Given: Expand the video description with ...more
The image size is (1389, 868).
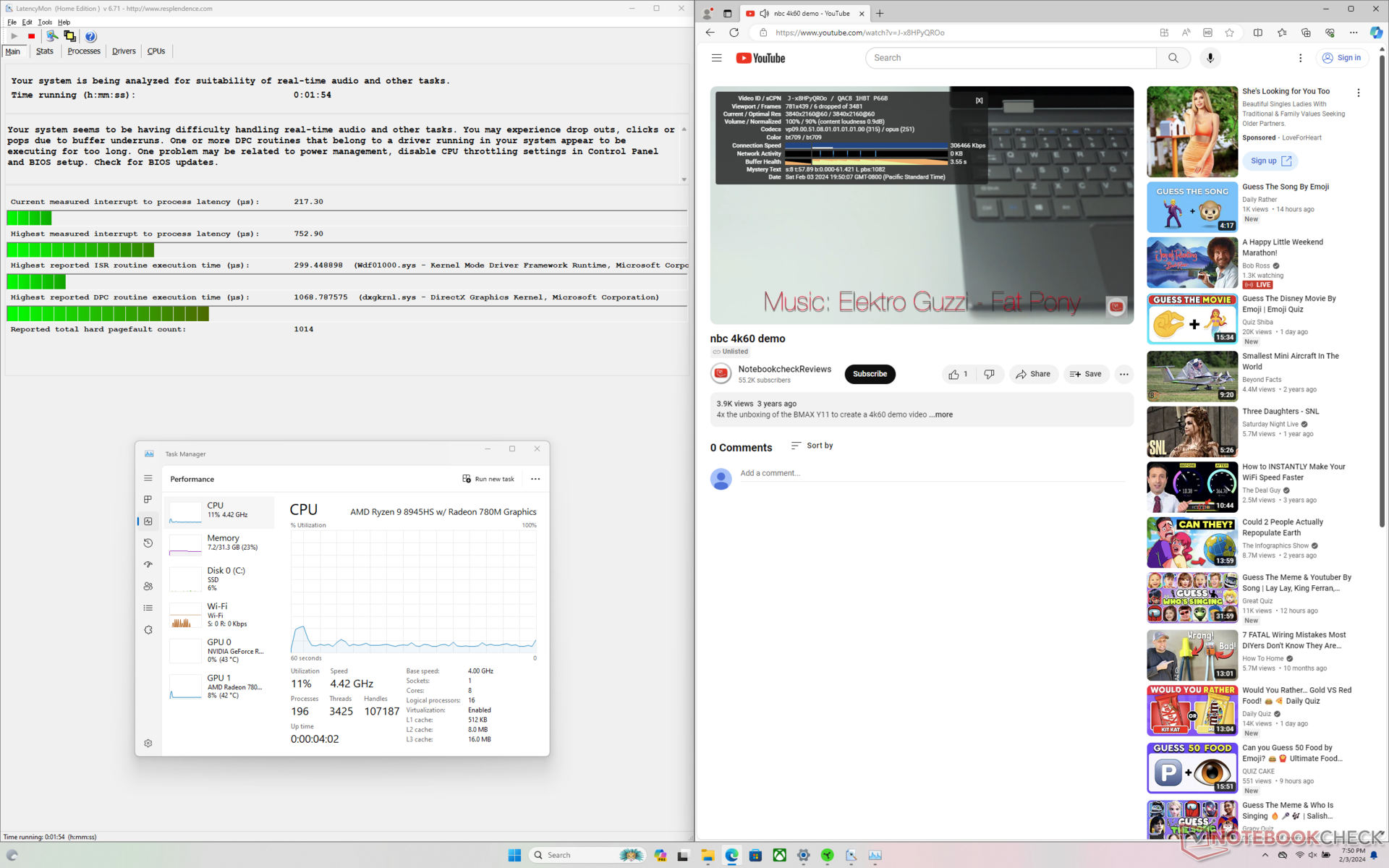Looking at the screenshot, I should (x=941, y=415).
